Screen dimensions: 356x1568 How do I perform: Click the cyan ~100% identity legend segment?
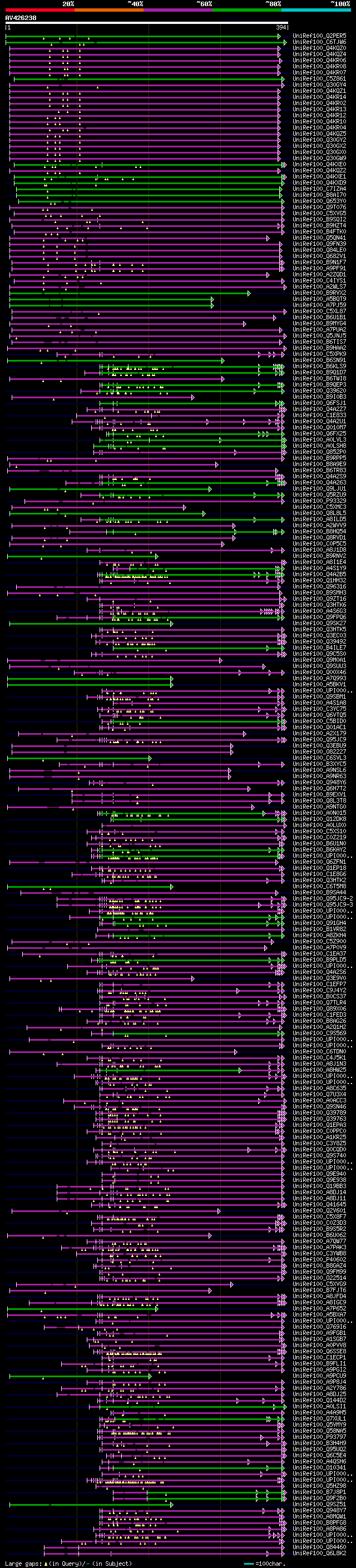pyautogui.click(x=316, y=10)
